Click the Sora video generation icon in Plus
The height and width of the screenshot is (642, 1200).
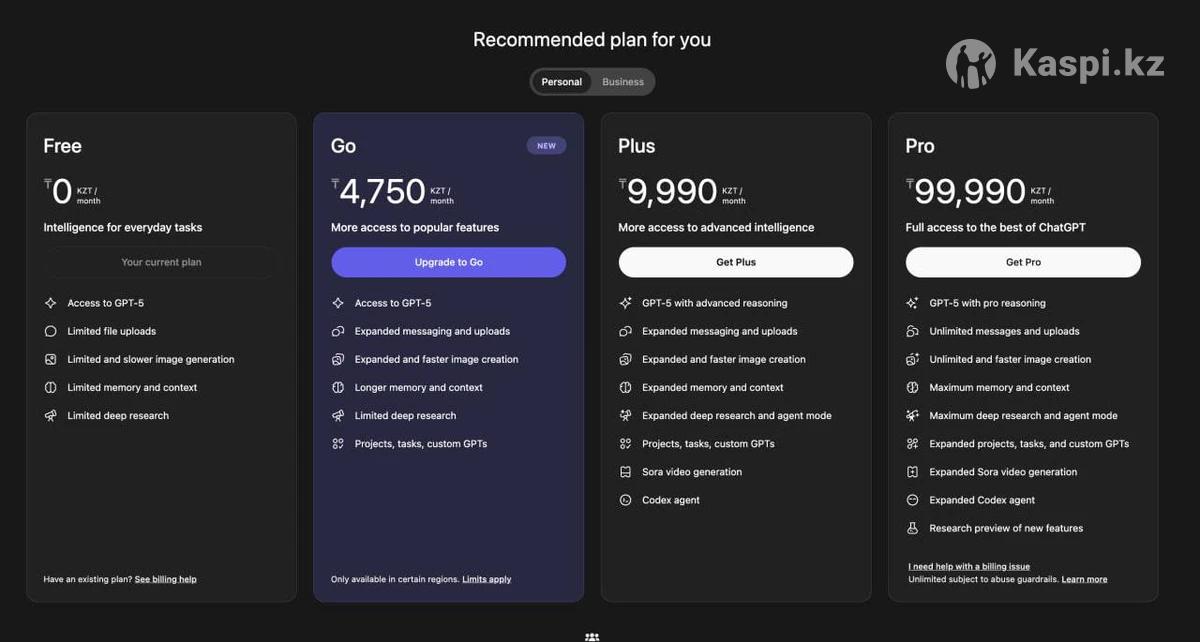pyautogui.click(x=625, y=472)
